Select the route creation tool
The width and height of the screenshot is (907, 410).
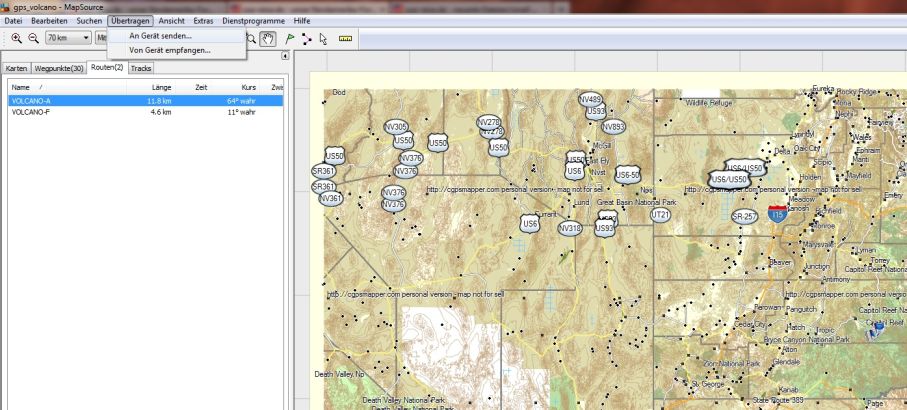coord(306,39)
